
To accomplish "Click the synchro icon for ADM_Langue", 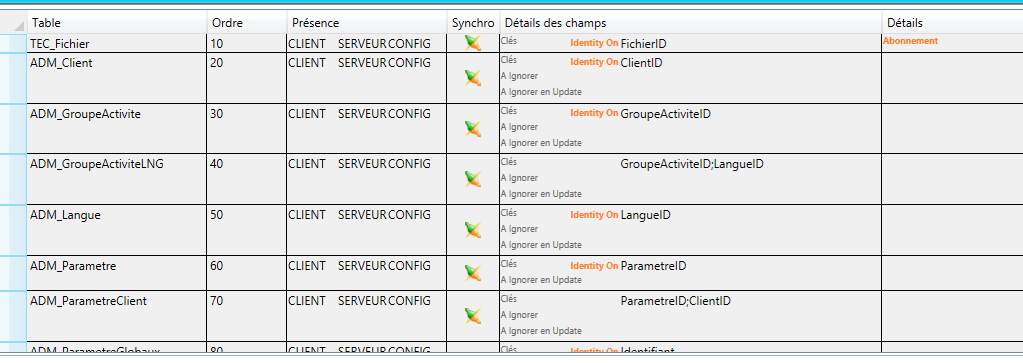I will 473,230.
